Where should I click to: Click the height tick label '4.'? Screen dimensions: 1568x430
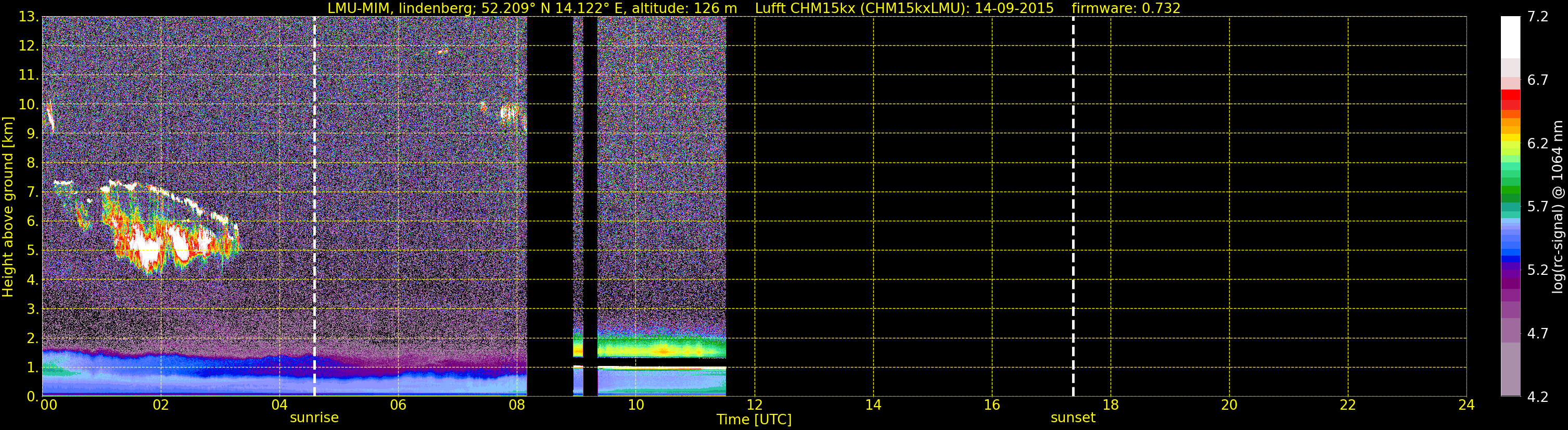tap(32, 280)
